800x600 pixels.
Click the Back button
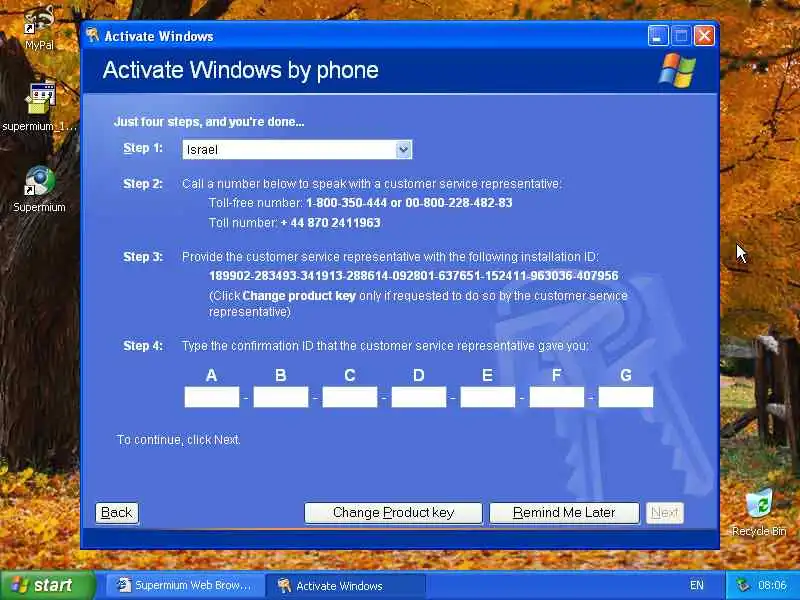point(117,513)
